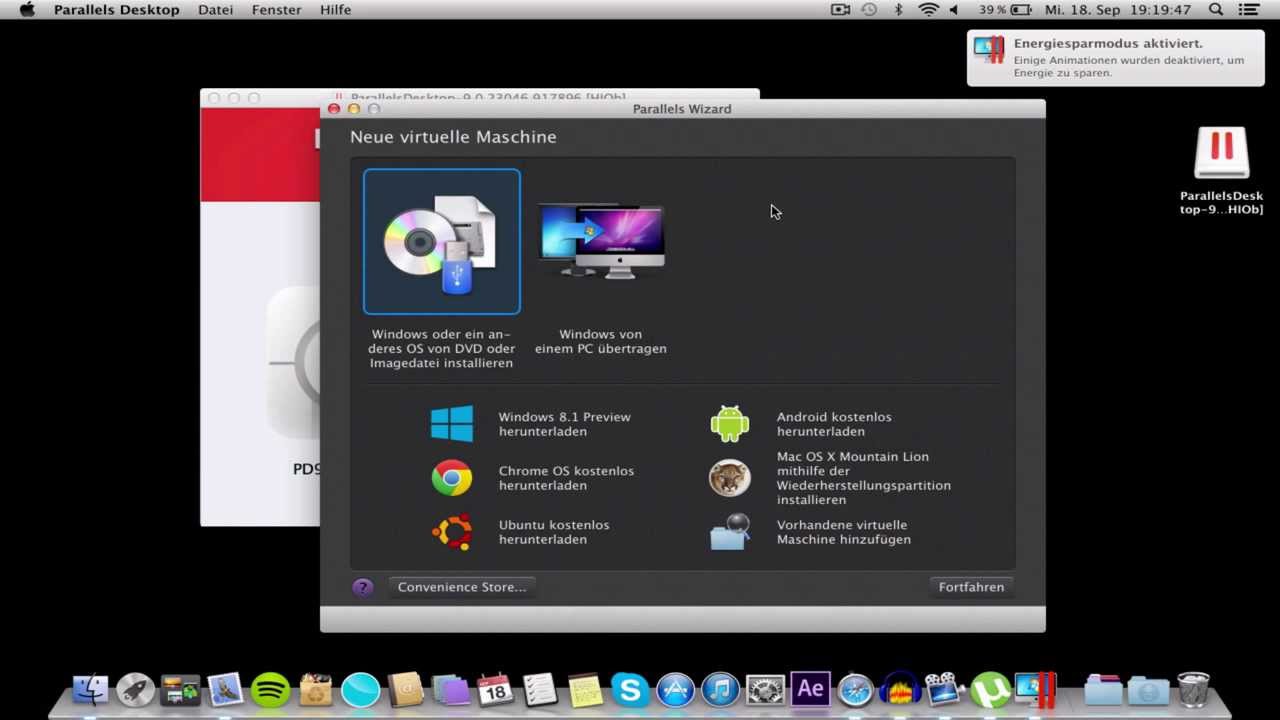Open the Mail stamp icon in the dock
The image size is (1280, 720).
[x=225, y=690]
